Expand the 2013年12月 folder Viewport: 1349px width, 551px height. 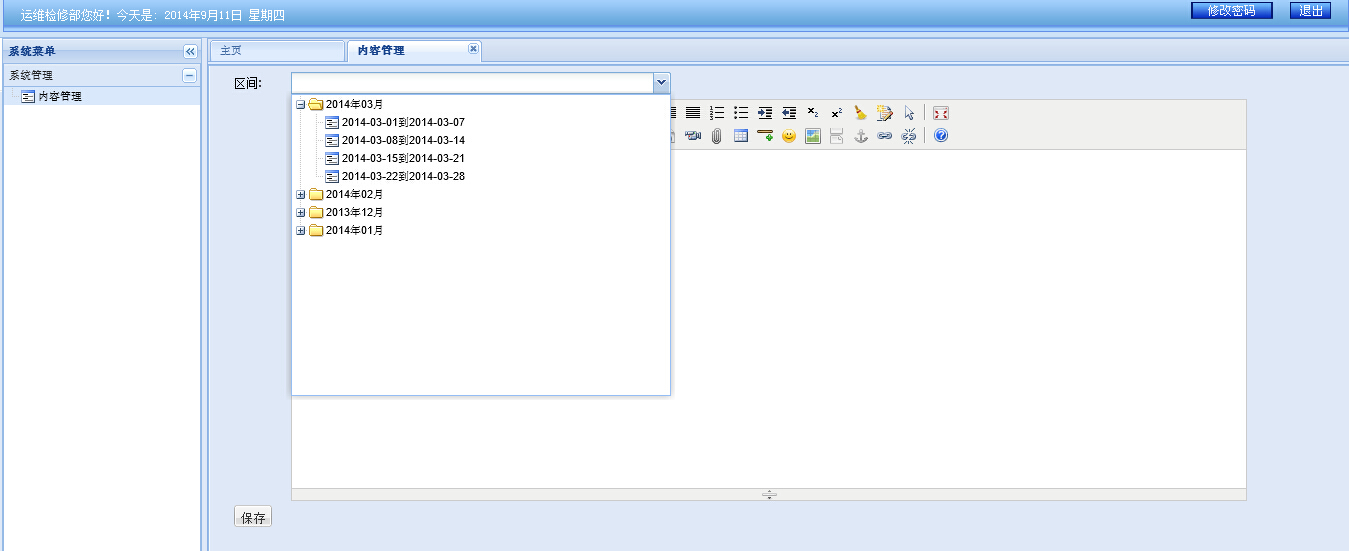coord(301,212)
